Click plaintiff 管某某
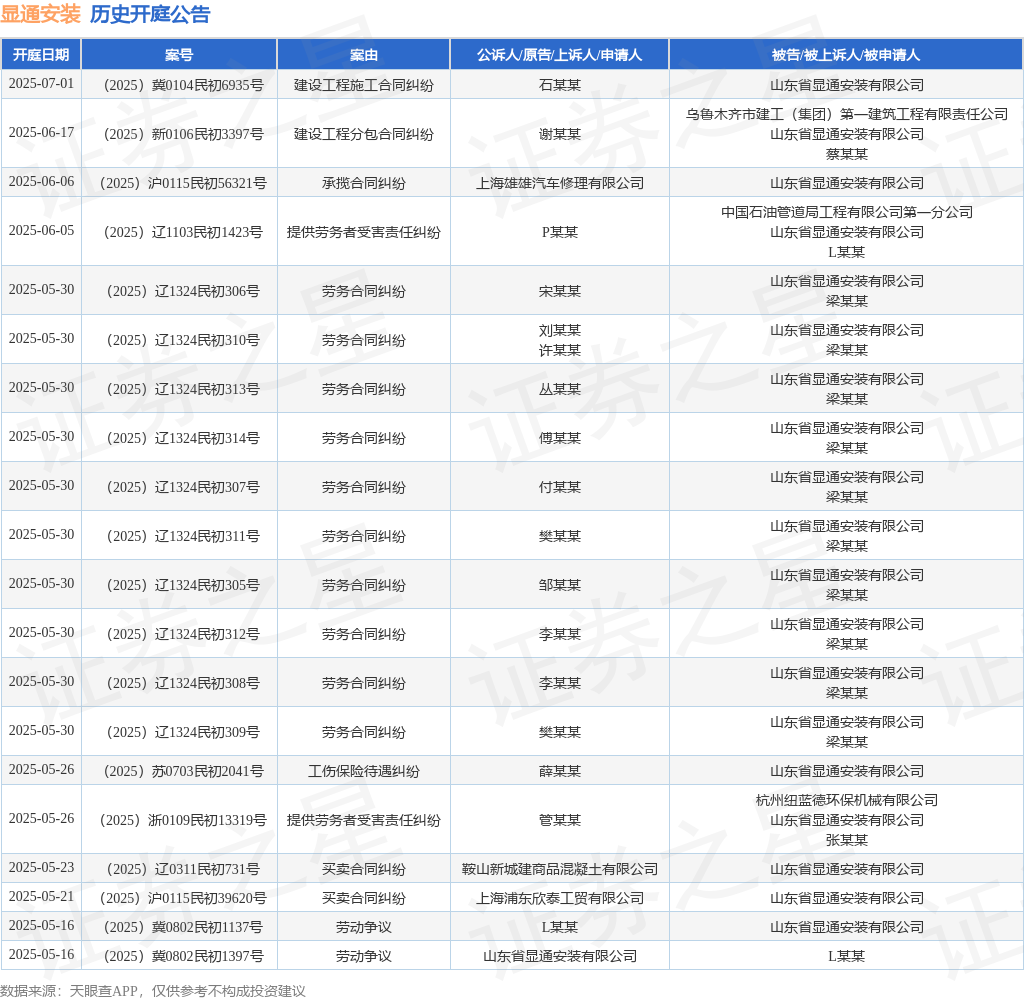 (560, 820)
